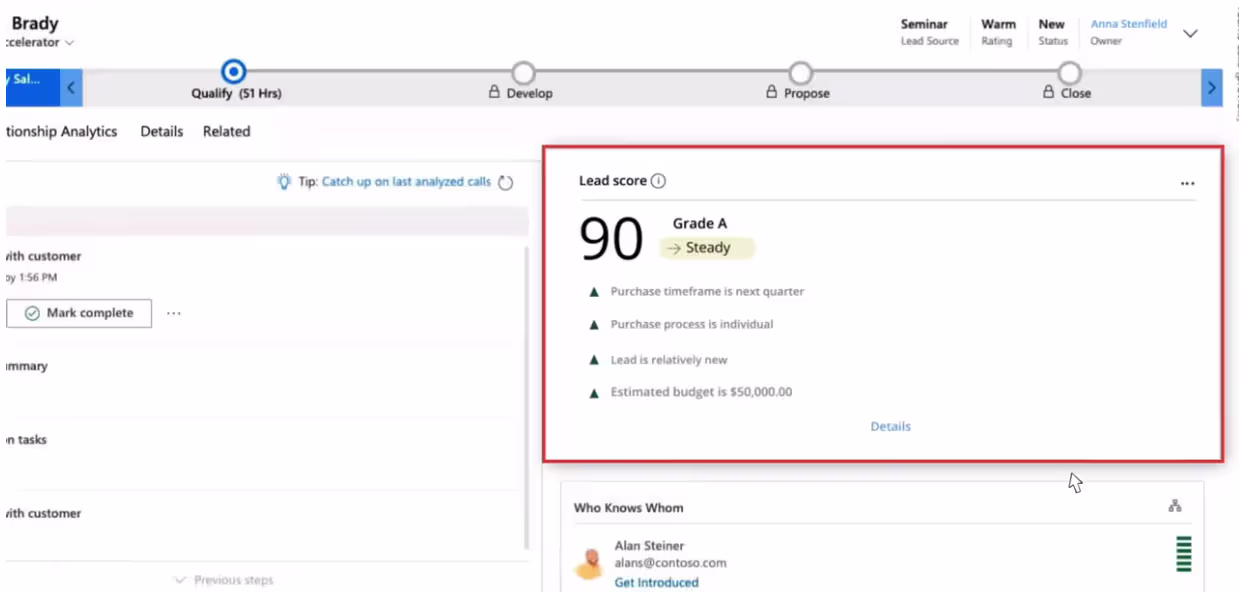Open more options ellipsis beside Mark complete
1239x592 pixels.
[174, 313]
